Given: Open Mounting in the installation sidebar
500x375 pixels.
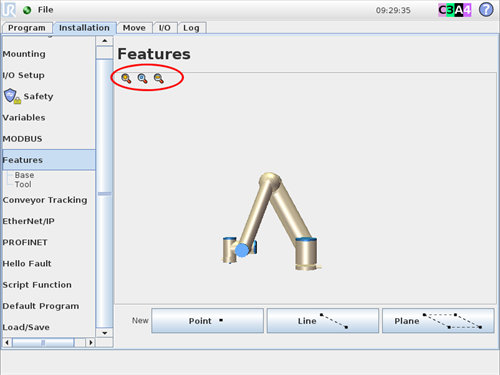Looking at the screenshot, I should [24, 54].
